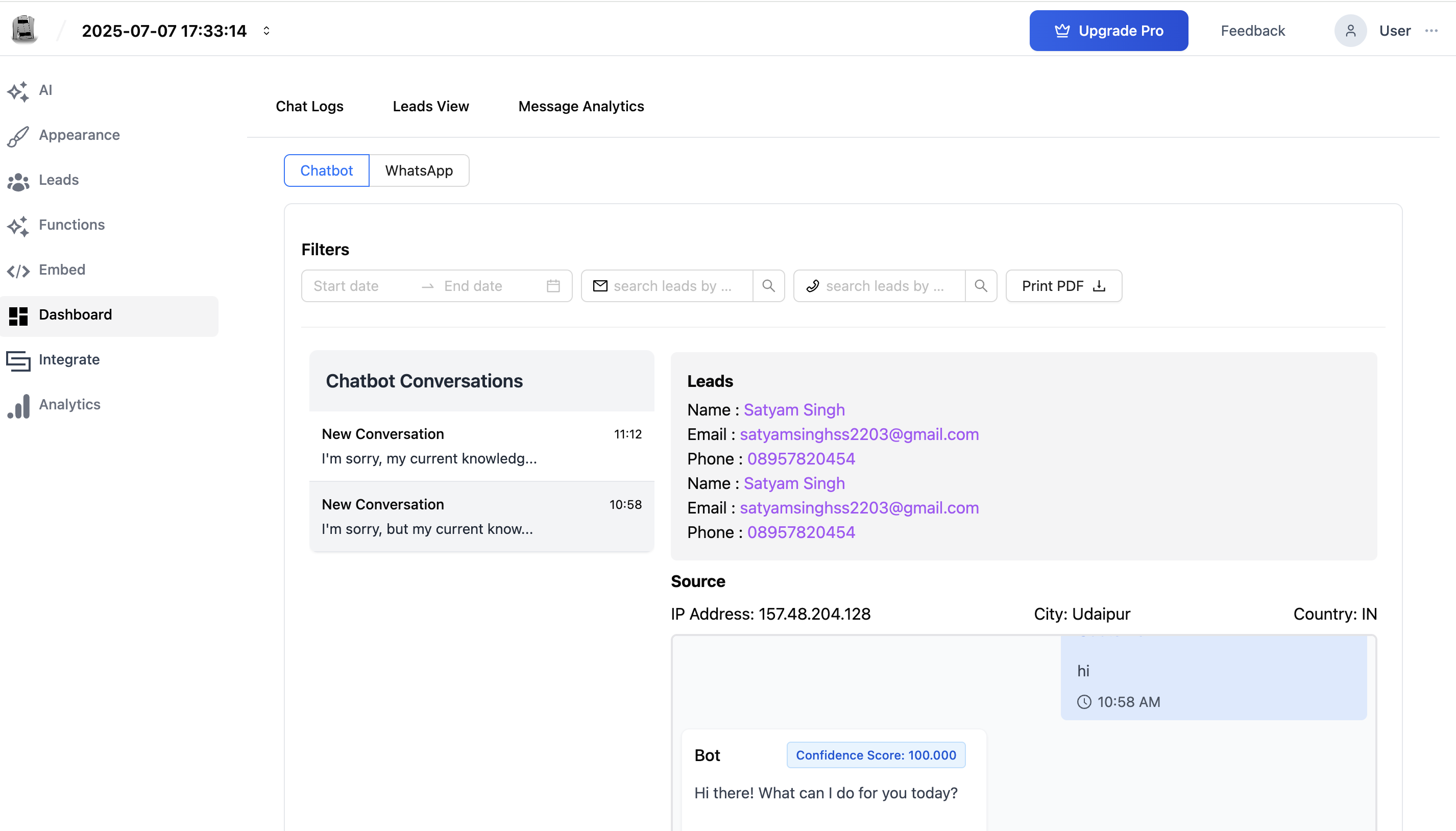This screenshot has width=1456, height=831.
Task: Click the crown icon on Upgrade Pro
Action: (x=1061, y=31)
